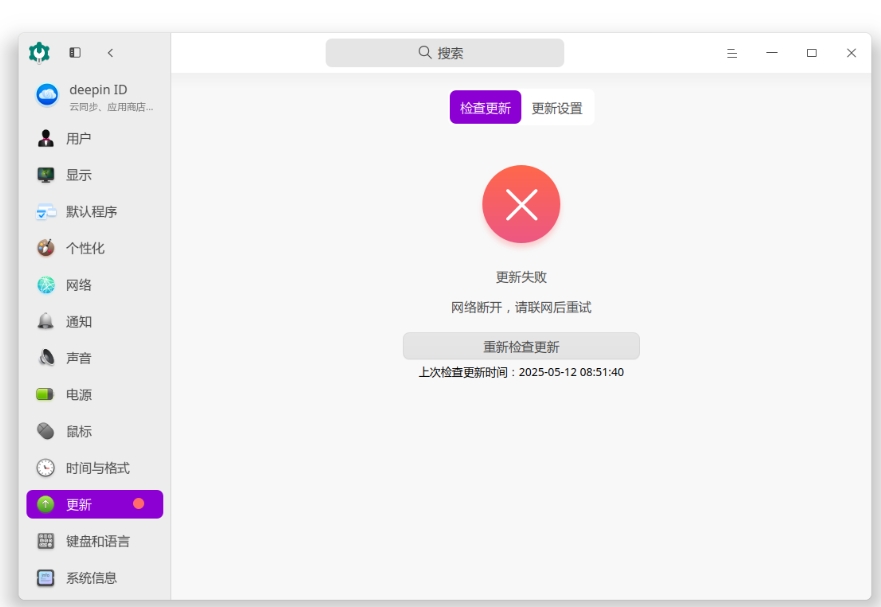Image resolution: width=881 pixels, height=607 pixels.
Task: Open 电源 power battery icon
Action: pos(45,395)
